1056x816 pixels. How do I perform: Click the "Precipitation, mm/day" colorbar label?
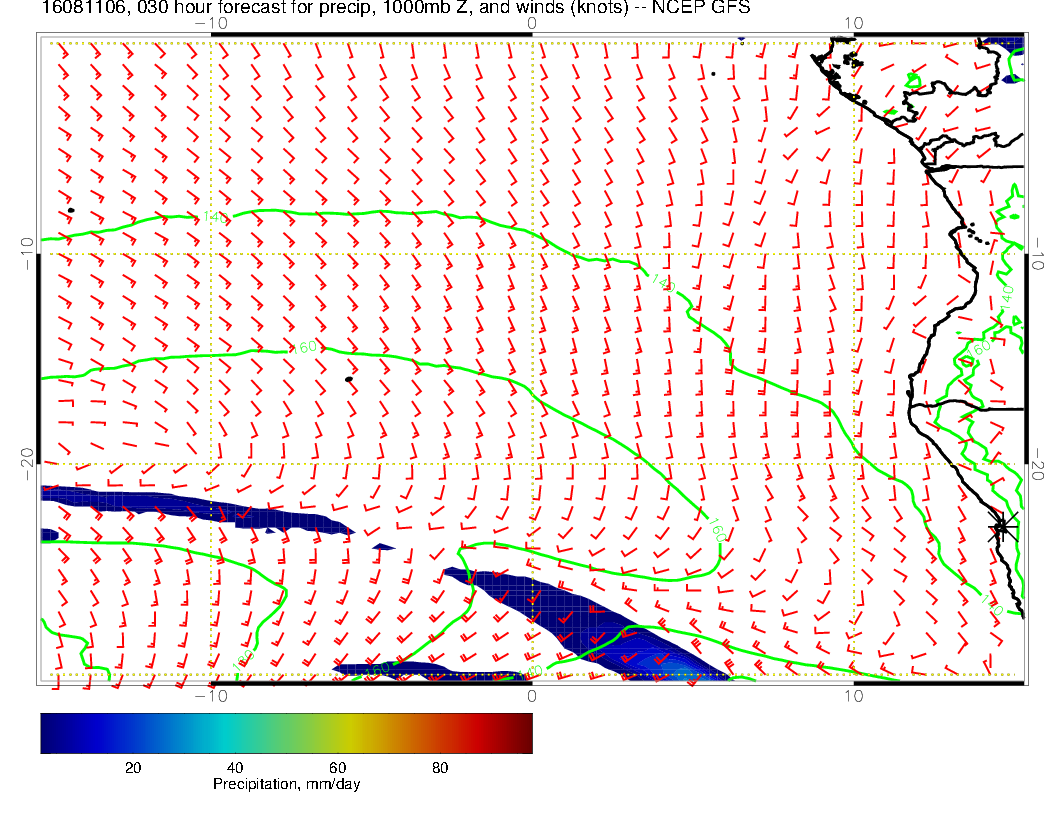point(286,785)
